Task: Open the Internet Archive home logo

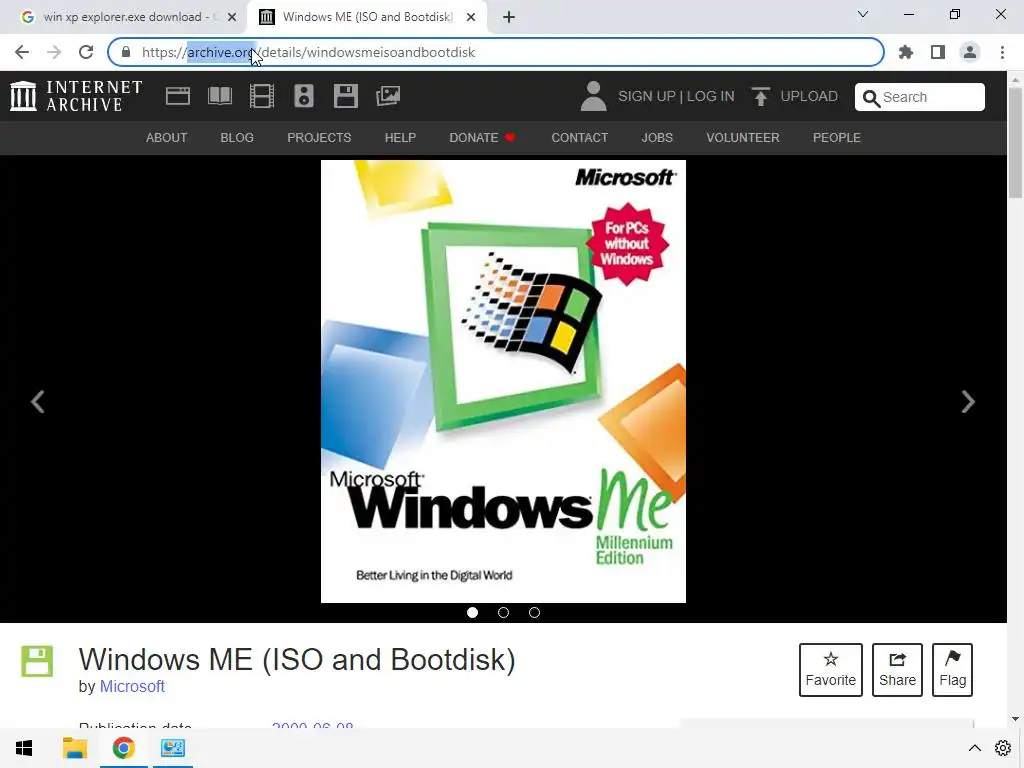Action: [76, 96]
